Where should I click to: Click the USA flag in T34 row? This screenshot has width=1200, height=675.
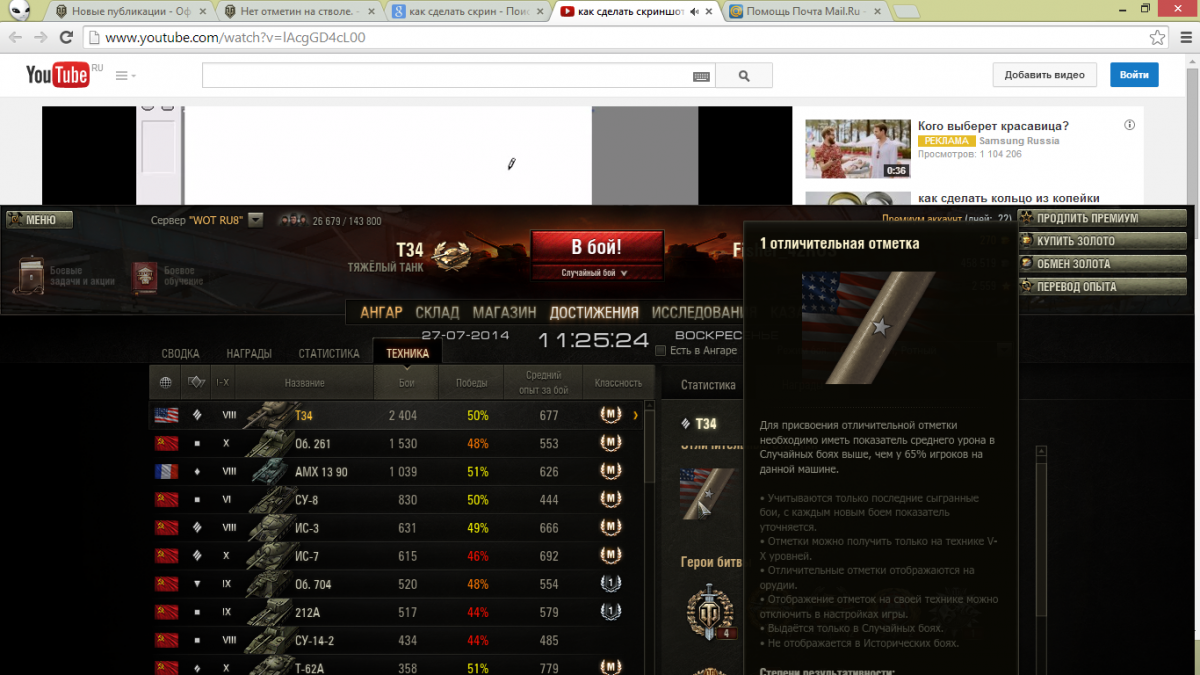(166, 415)
